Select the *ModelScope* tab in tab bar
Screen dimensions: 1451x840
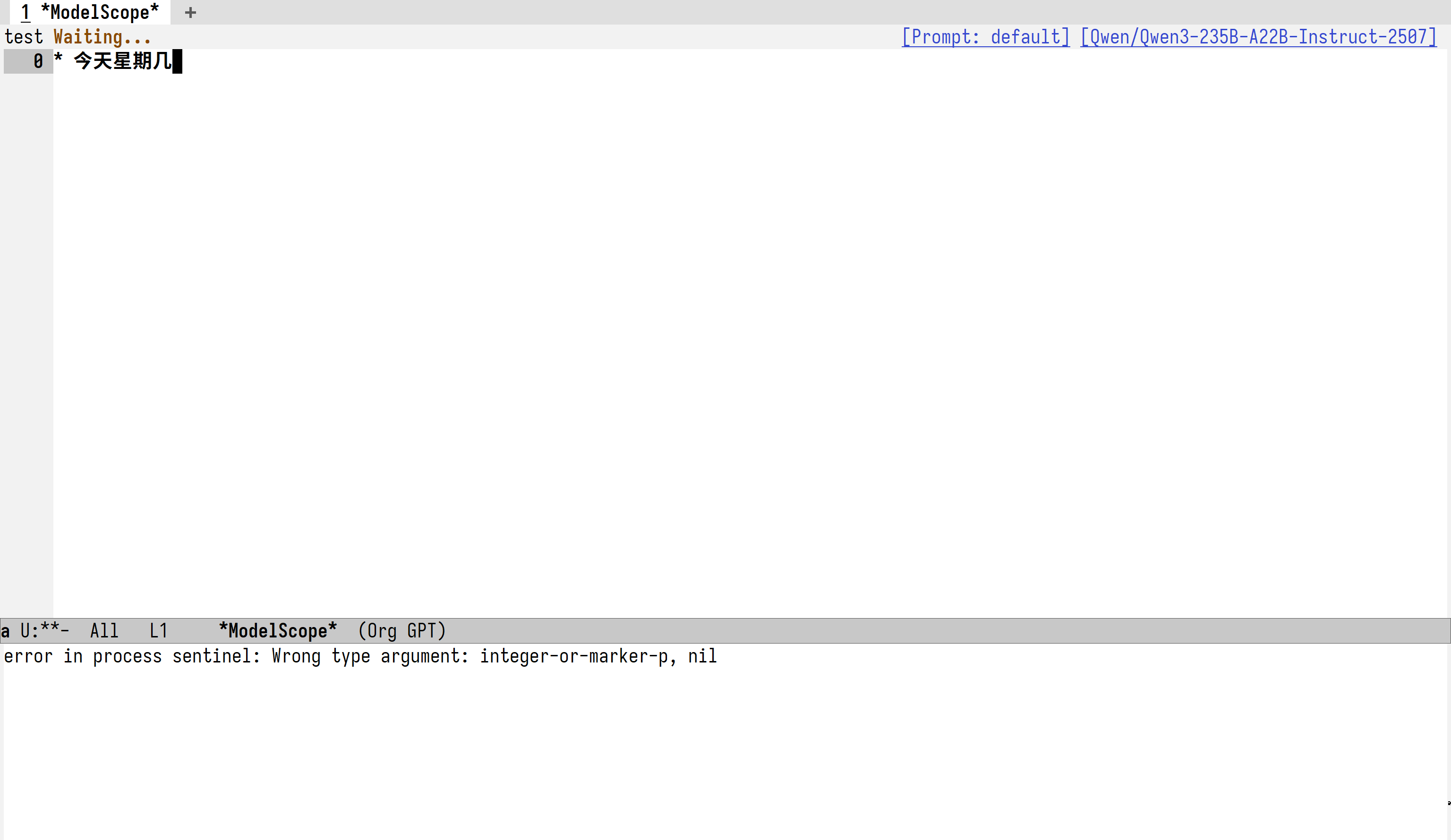click(x=90, y=12)
